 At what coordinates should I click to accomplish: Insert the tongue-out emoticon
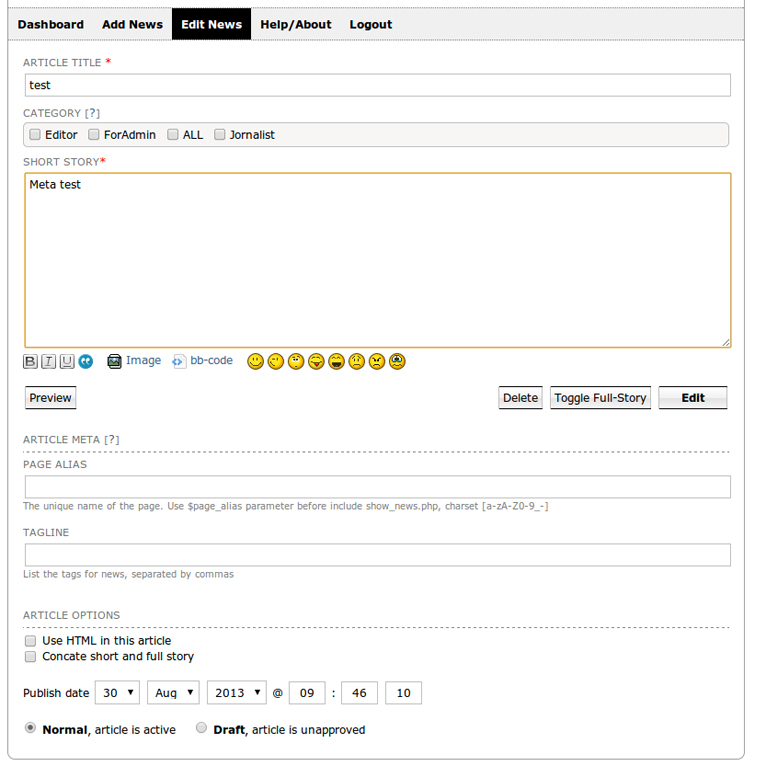coord(316,362)
